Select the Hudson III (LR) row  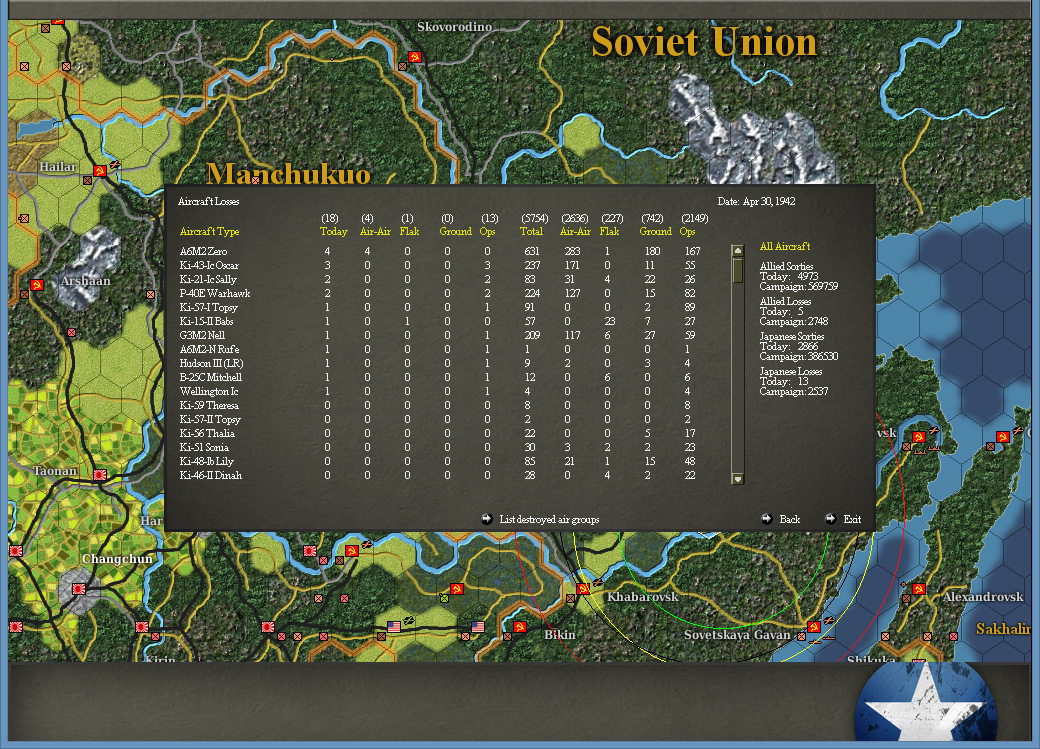440,364
